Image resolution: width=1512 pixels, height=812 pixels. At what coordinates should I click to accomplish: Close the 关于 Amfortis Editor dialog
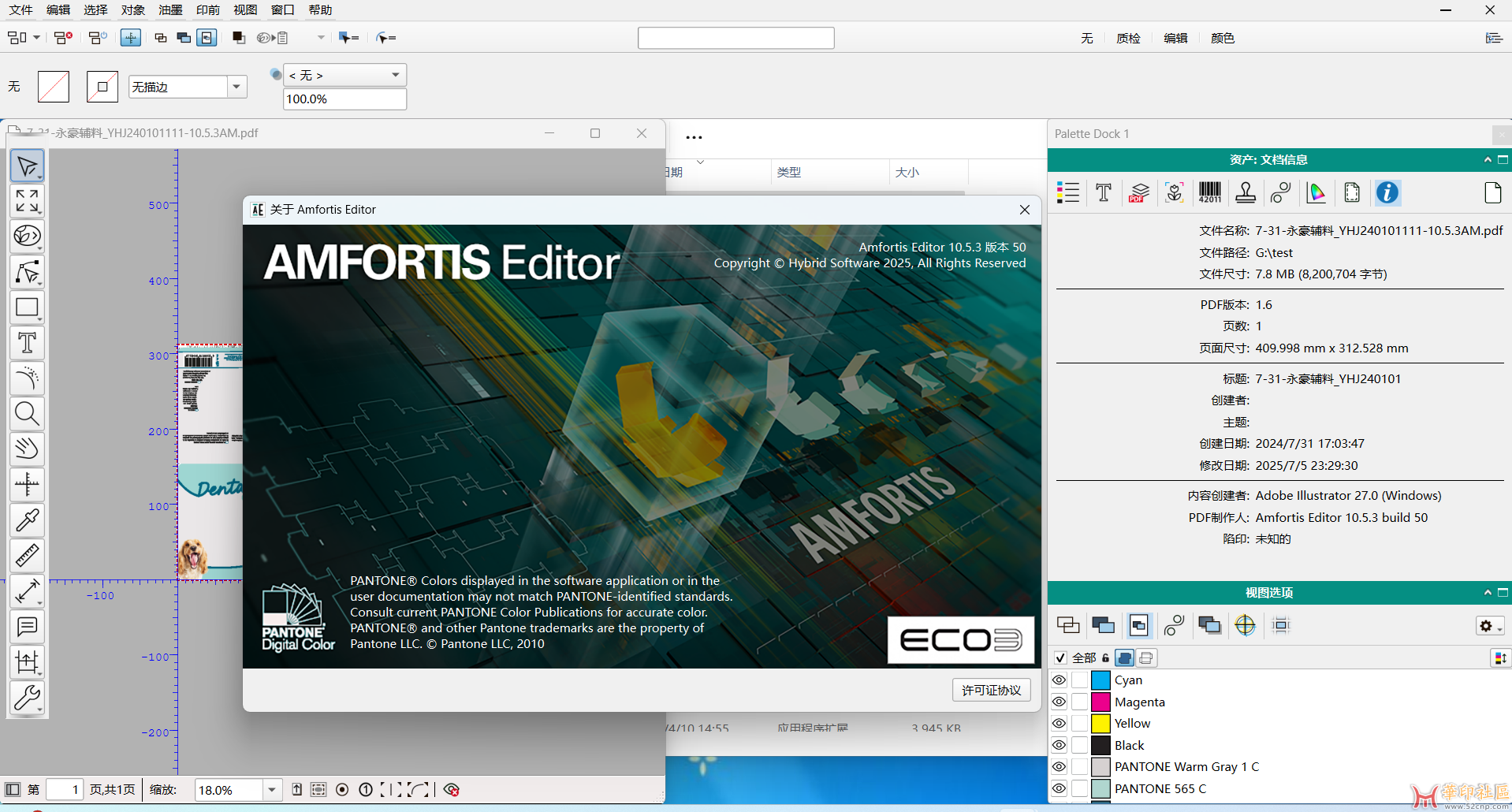1025,210
